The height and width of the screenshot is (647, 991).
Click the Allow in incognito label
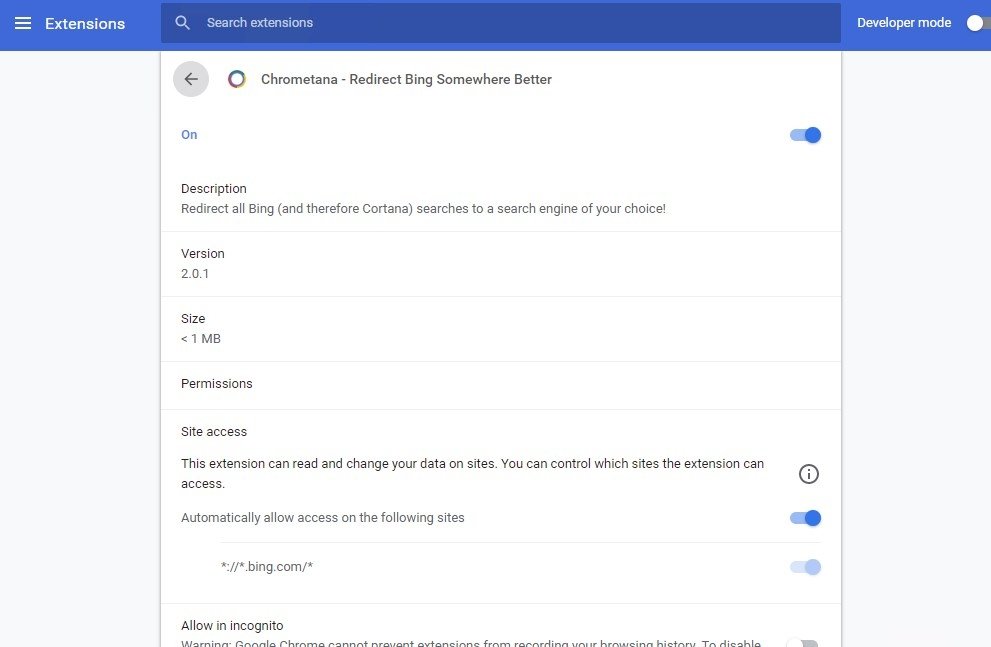[232, 626]
